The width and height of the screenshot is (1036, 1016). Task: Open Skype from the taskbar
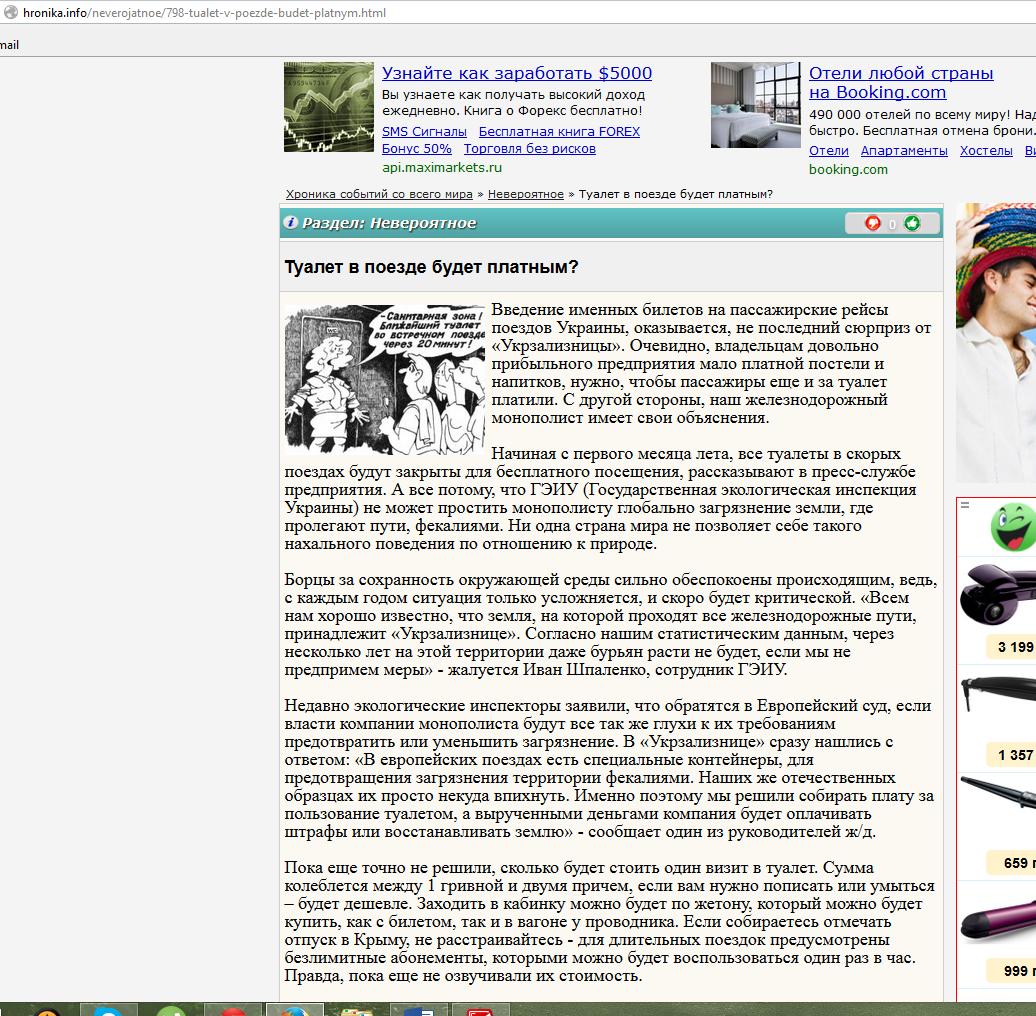[x=108, y=1009]
